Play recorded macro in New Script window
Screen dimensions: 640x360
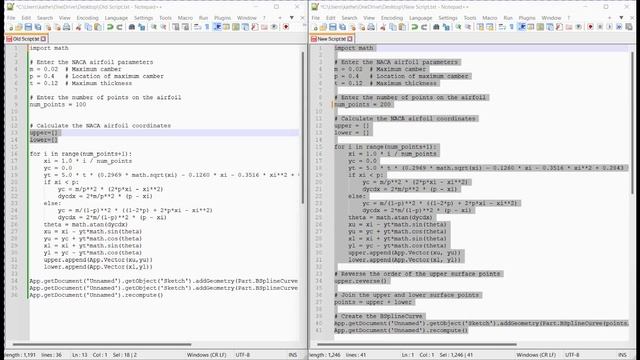(609, 27)
